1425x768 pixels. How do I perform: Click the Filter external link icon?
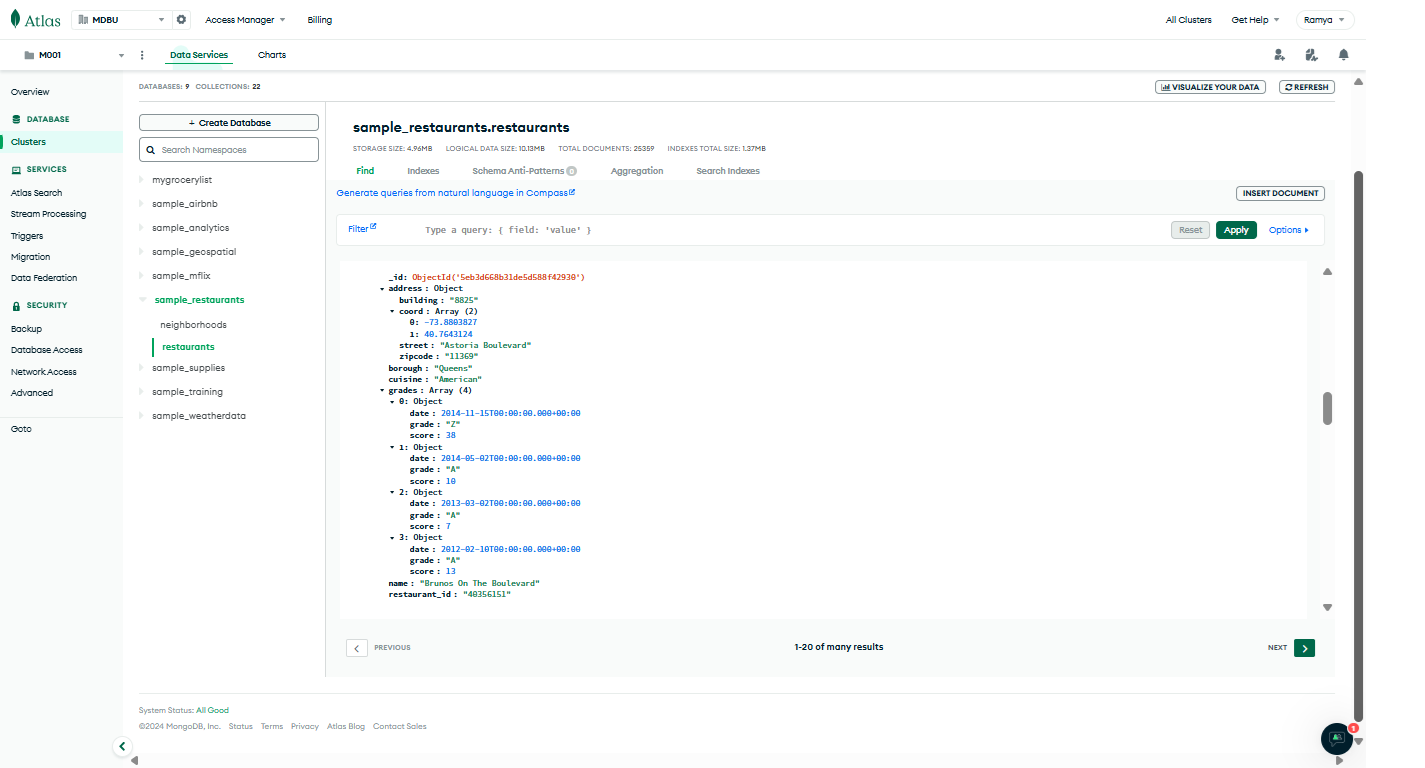click(373, 227)
